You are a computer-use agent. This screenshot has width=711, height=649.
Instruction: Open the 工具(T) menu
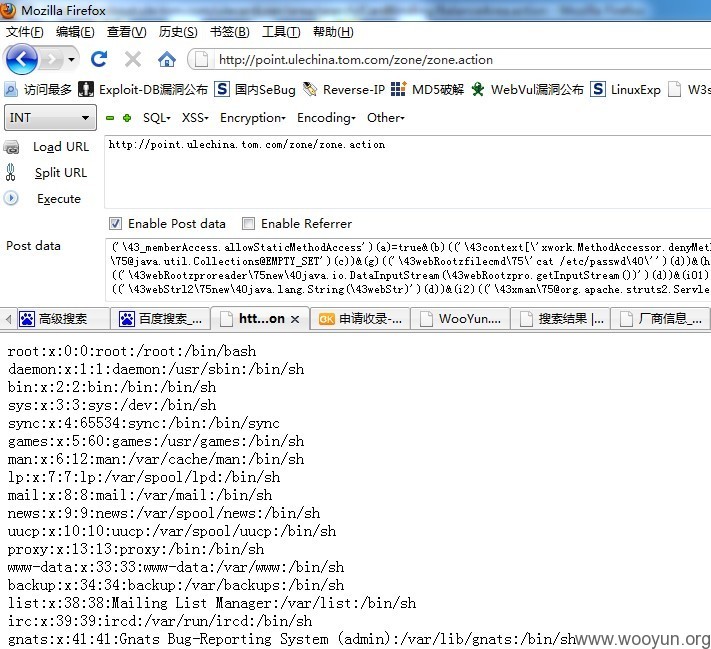(281, 32)
